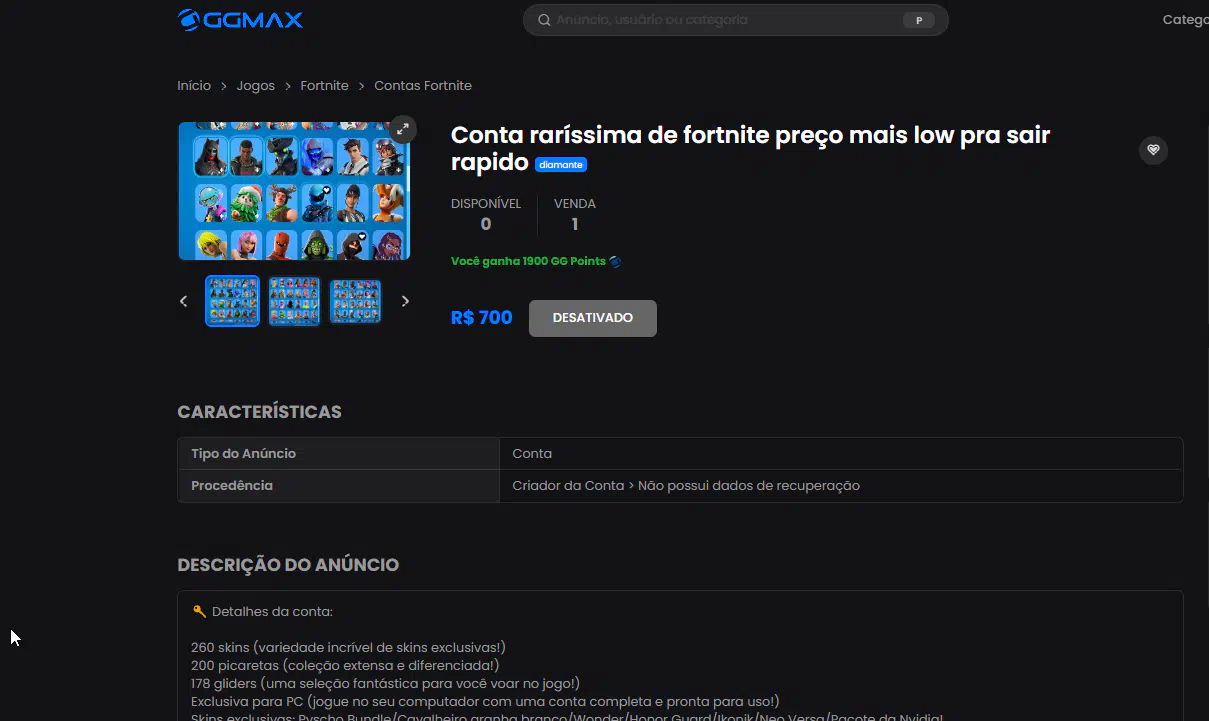This screenshot has height=721, width=1209.
Task: Click the diamante seller badge
Action: (x=561, y=164)
